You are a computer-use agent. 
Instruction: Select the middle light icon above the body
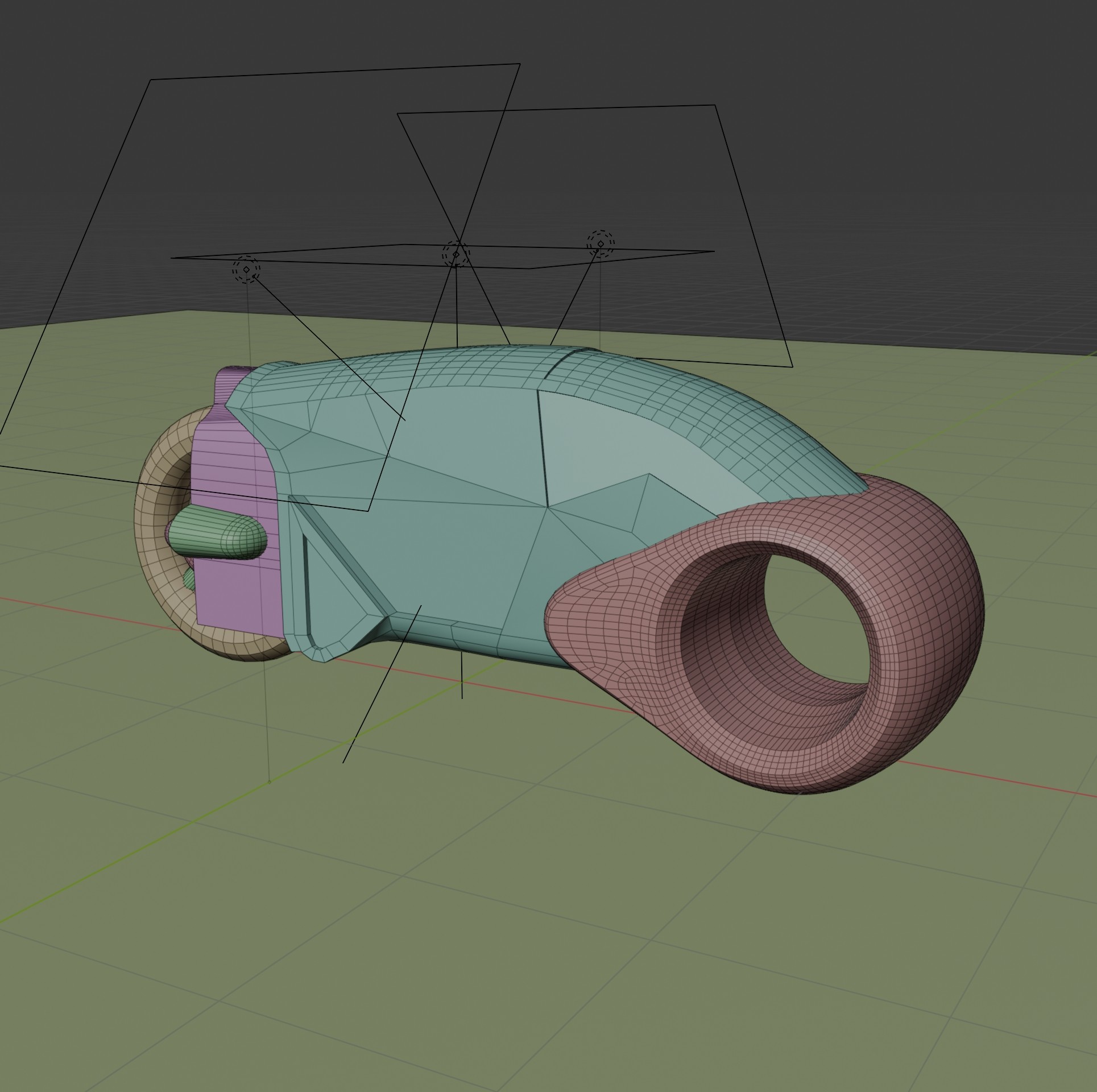[x=456, y=254]
